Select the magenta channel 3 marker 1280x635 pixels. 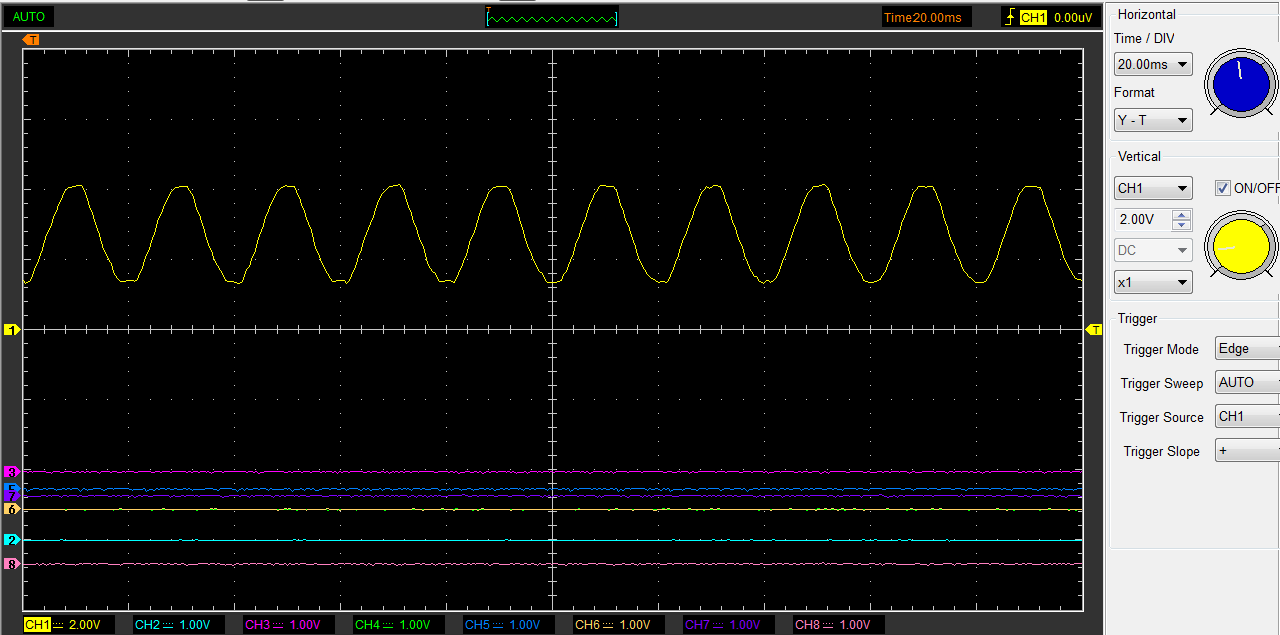(x=12, y=471)
